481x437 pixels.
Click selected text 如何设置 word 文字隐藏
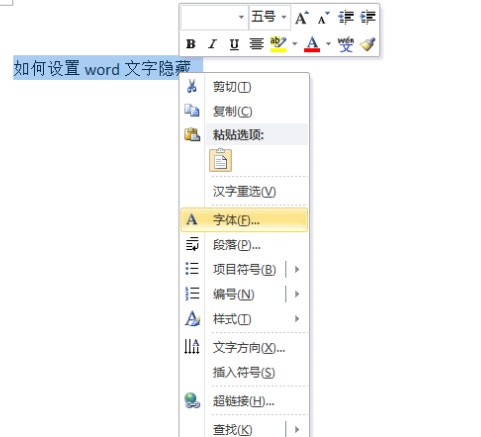[x=102, y=68]
